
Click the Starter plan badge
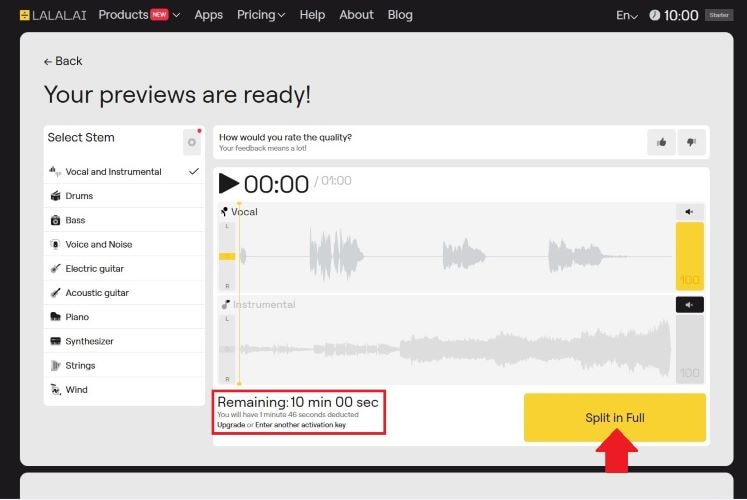click(x=719, y=15)
